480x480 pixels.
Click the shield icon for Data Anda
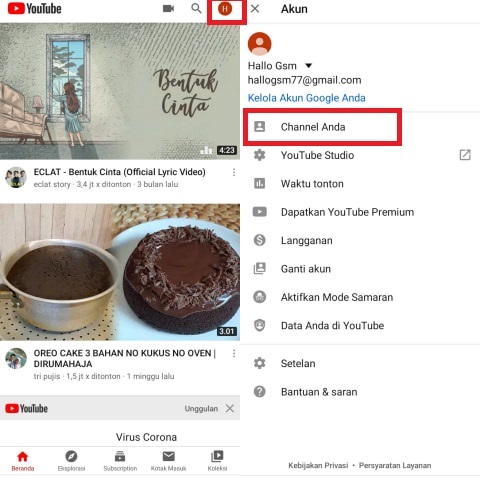click(259, 325)
